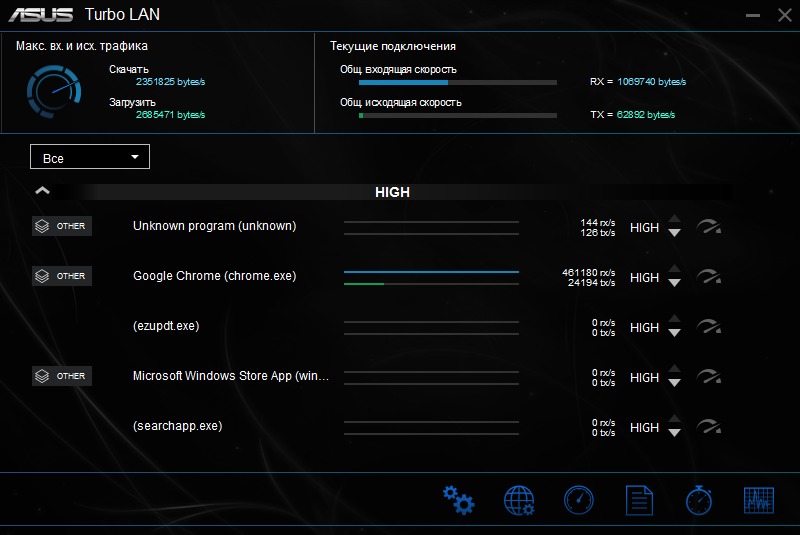
Task: Click the traffic speedometer gauge icon
Action: pos(54,91)
